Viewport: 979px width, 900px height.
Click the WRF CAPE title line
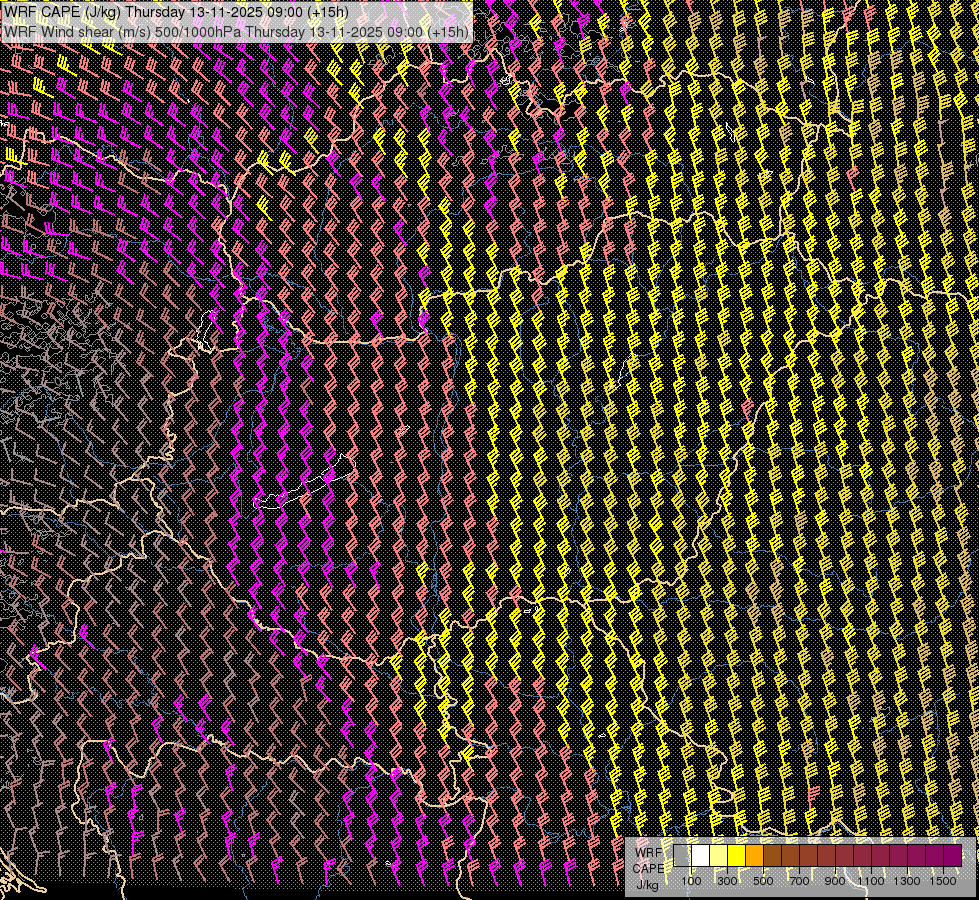click(x=176, y=12)
